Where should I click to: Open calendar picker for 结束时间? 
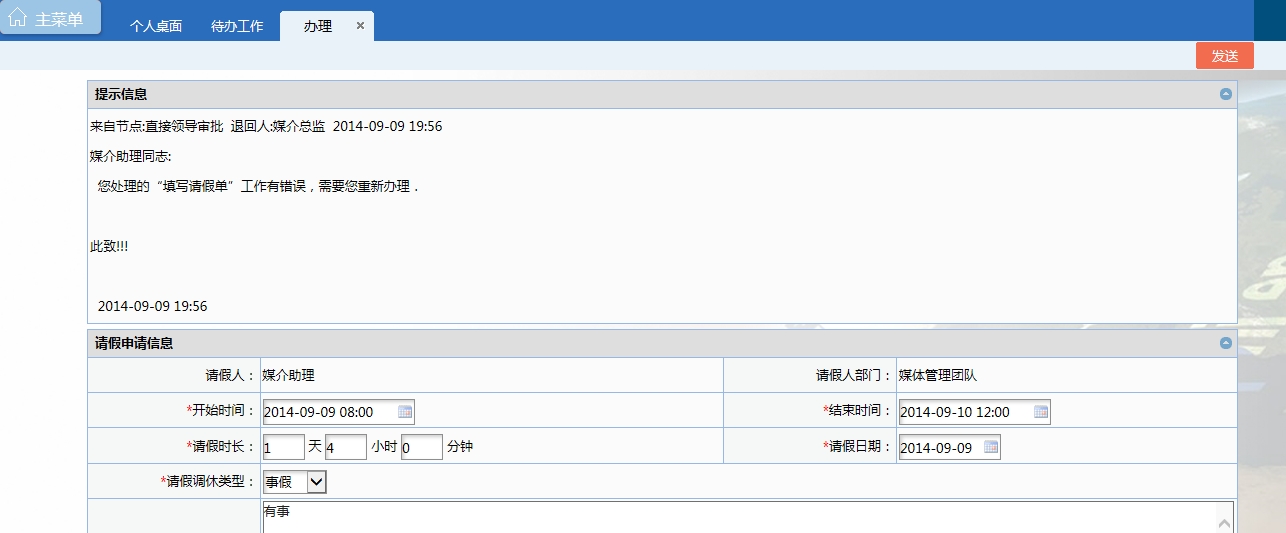tap(1041, 411)
